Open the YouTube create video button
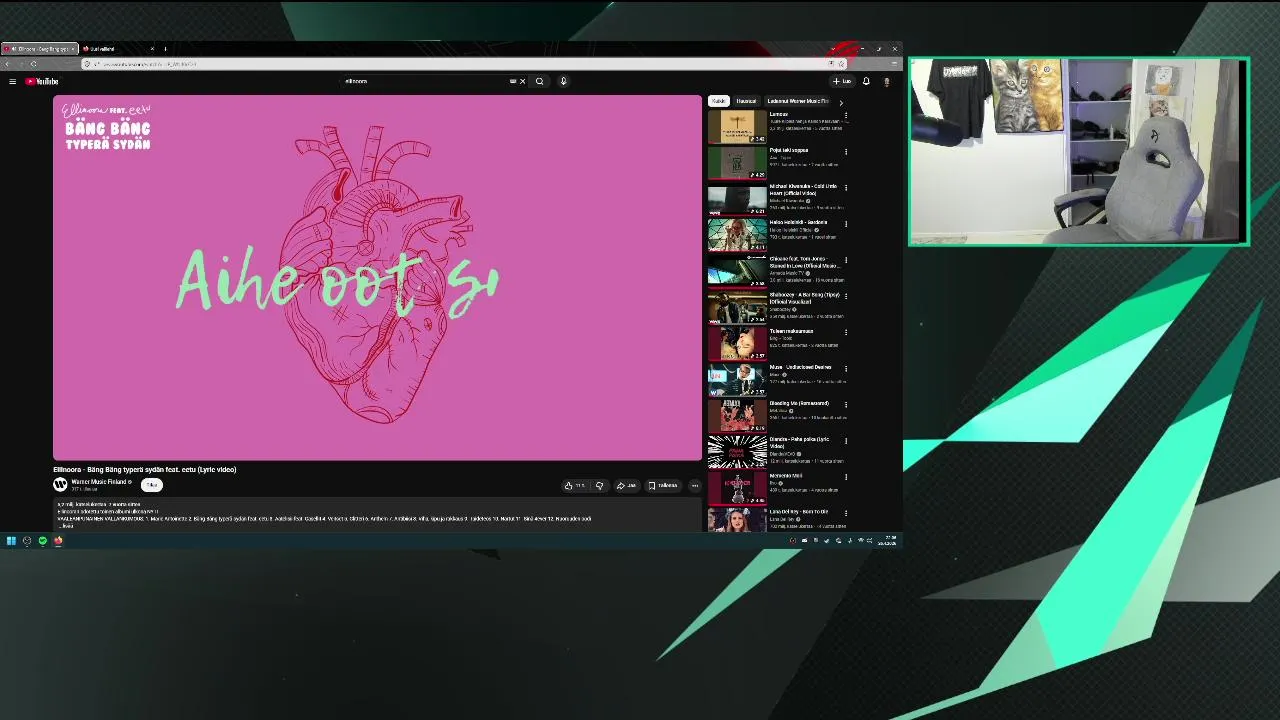The height and width of the screenshot is (720, 1280). coord(842,81)
